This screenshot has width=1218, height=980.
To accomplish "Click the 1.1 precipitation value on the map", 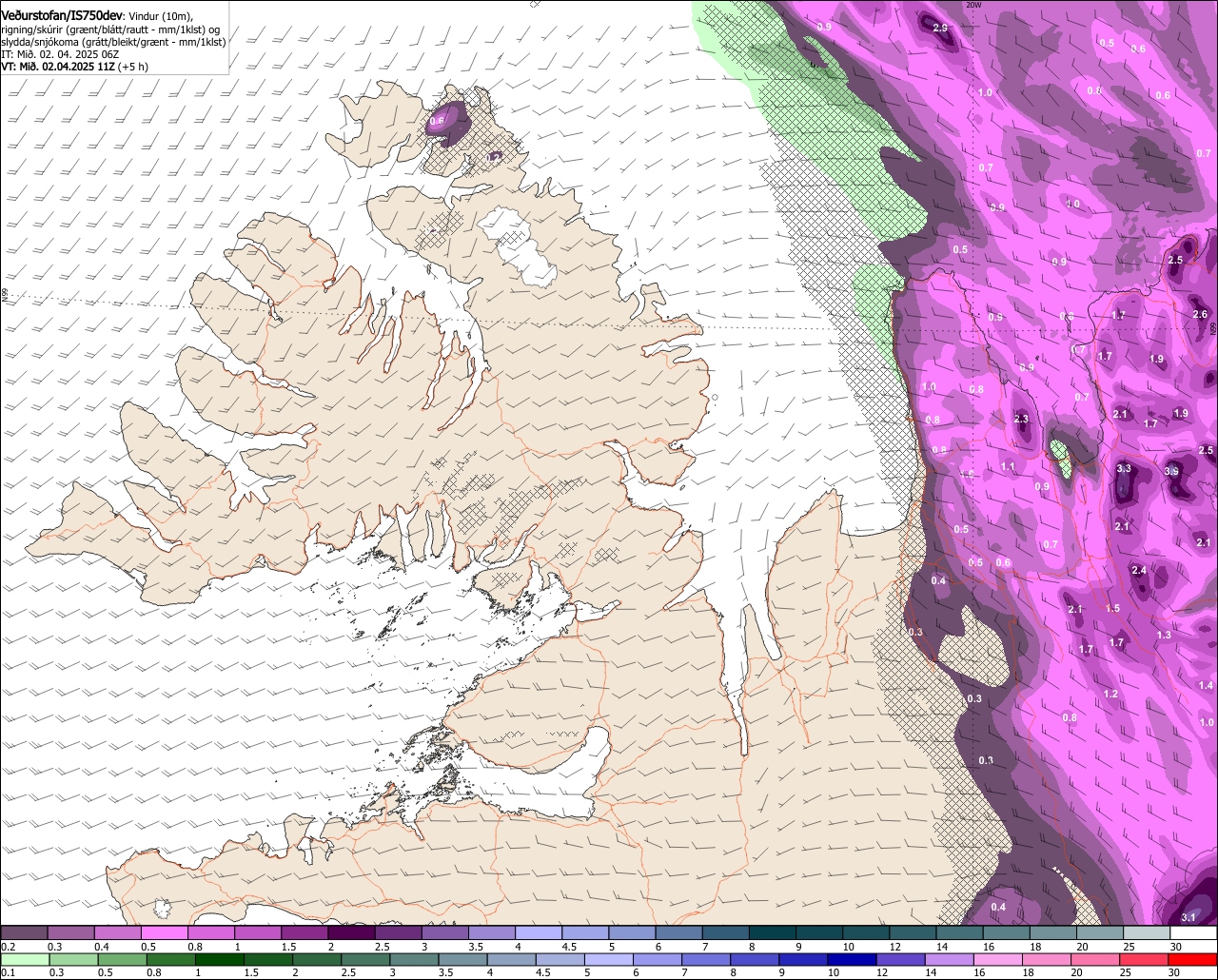I will pyautogui.click(x=1009, y=466).
